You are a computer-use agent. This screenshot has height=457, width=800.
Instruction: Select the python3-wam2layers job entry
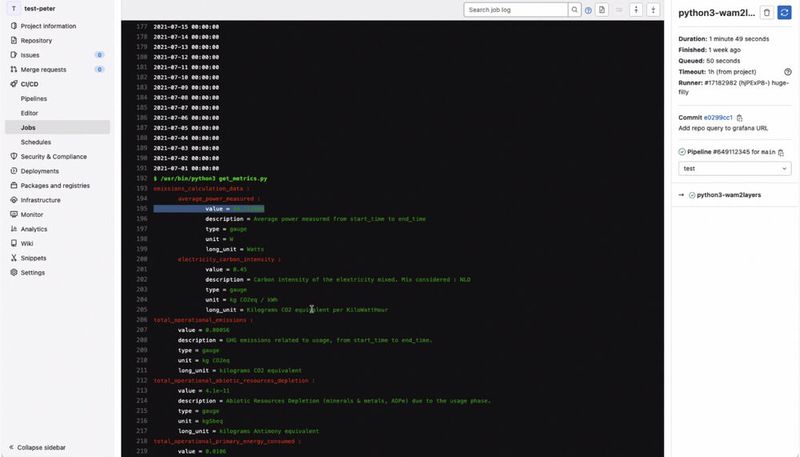click(x=728, y=195)
